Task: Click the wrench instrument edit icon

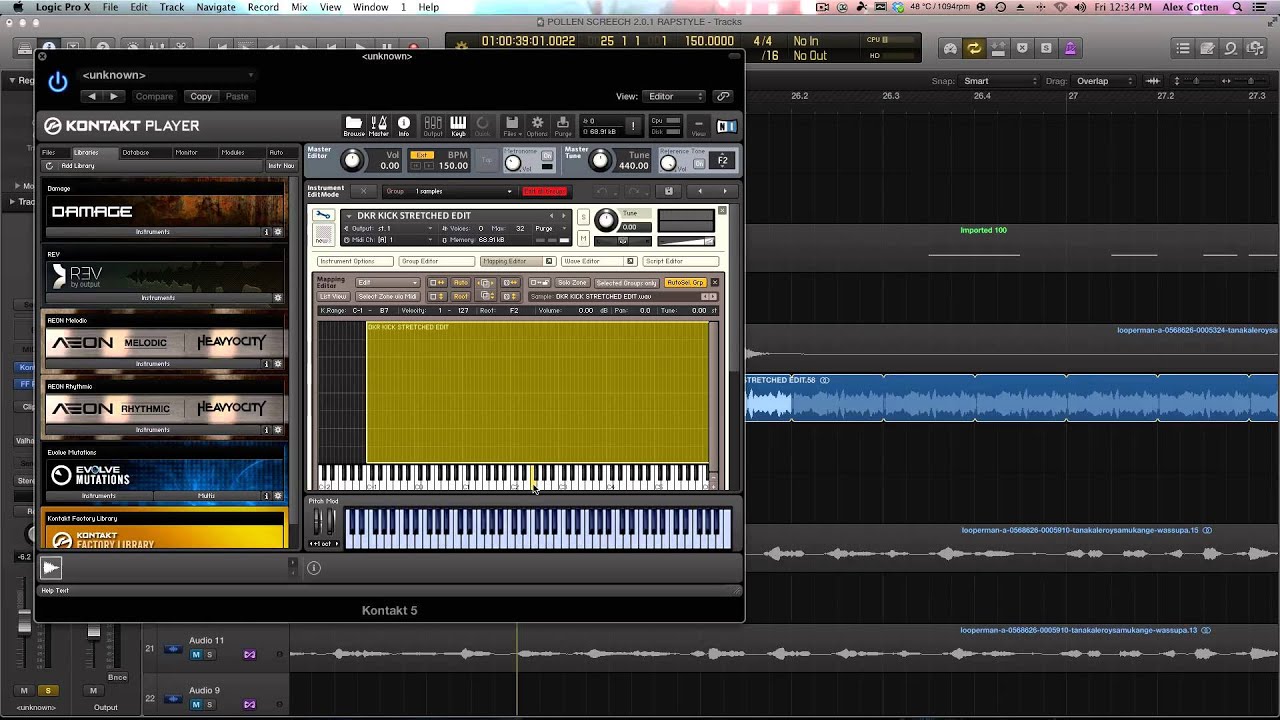Action: tap(323, 215)
